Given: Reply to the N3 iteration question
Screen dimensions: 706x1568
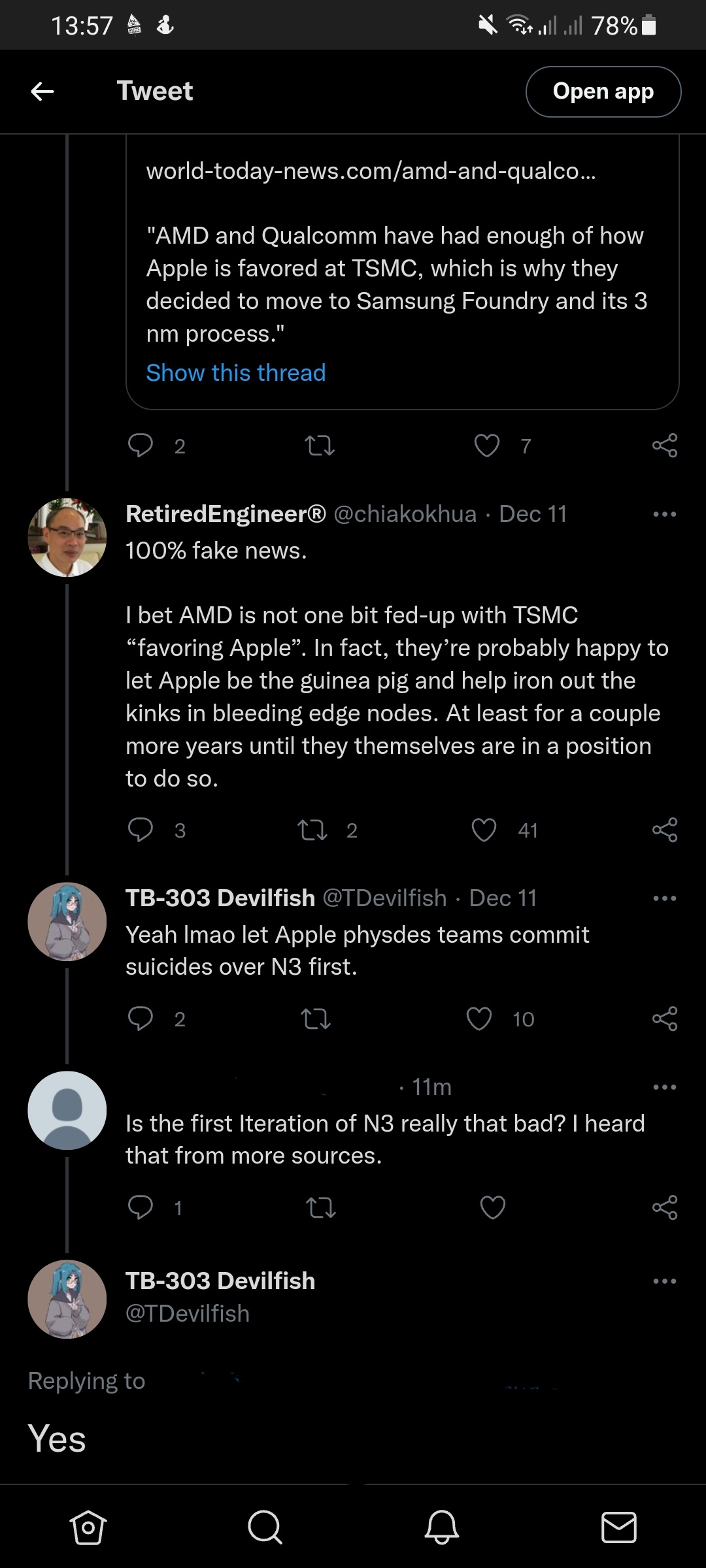Looking at the screenshot, I should (141, 1207).
